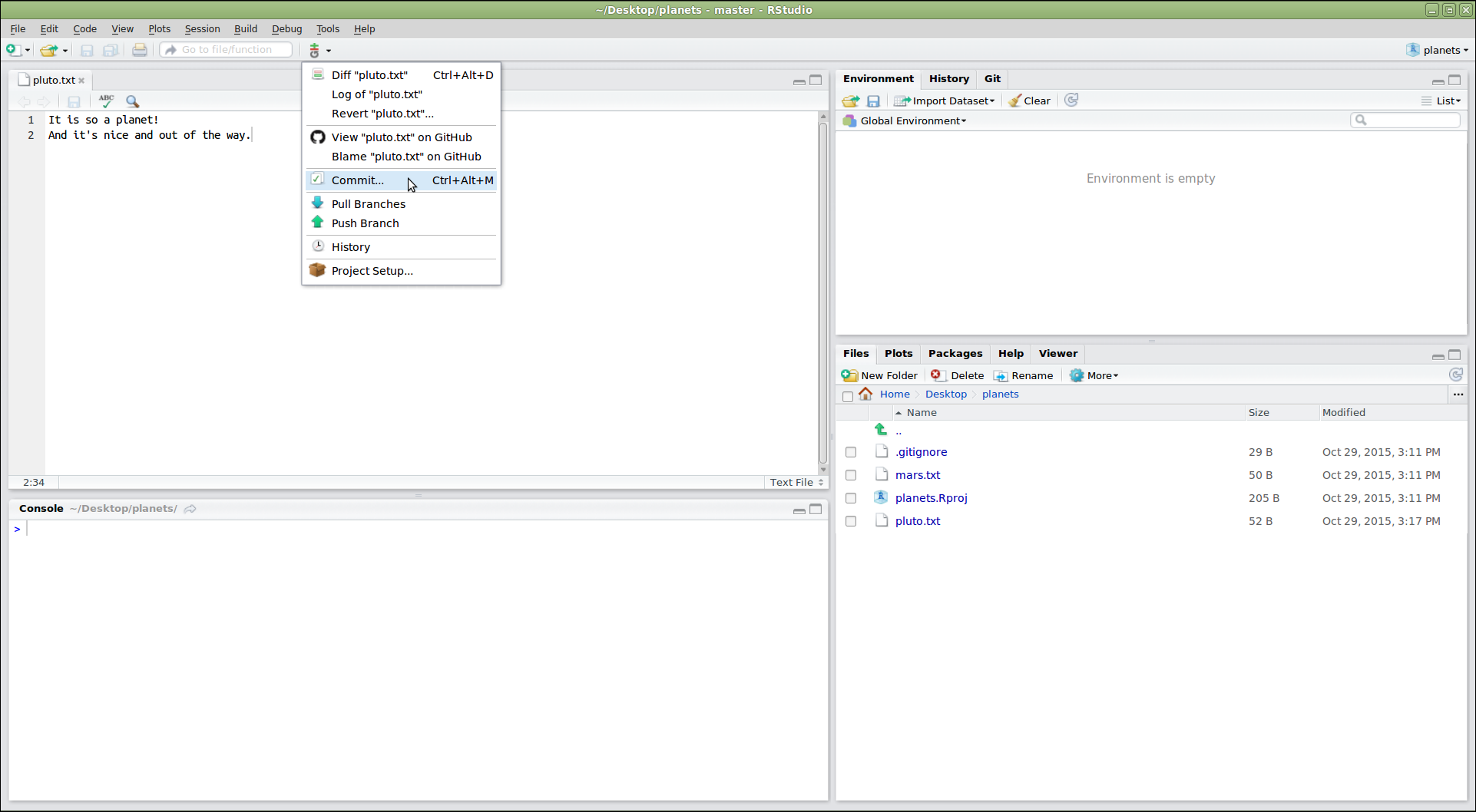Open the List view dropdown in Environment pane
The width and height of the screenshot is (1476, 812).
point(1441,101)
